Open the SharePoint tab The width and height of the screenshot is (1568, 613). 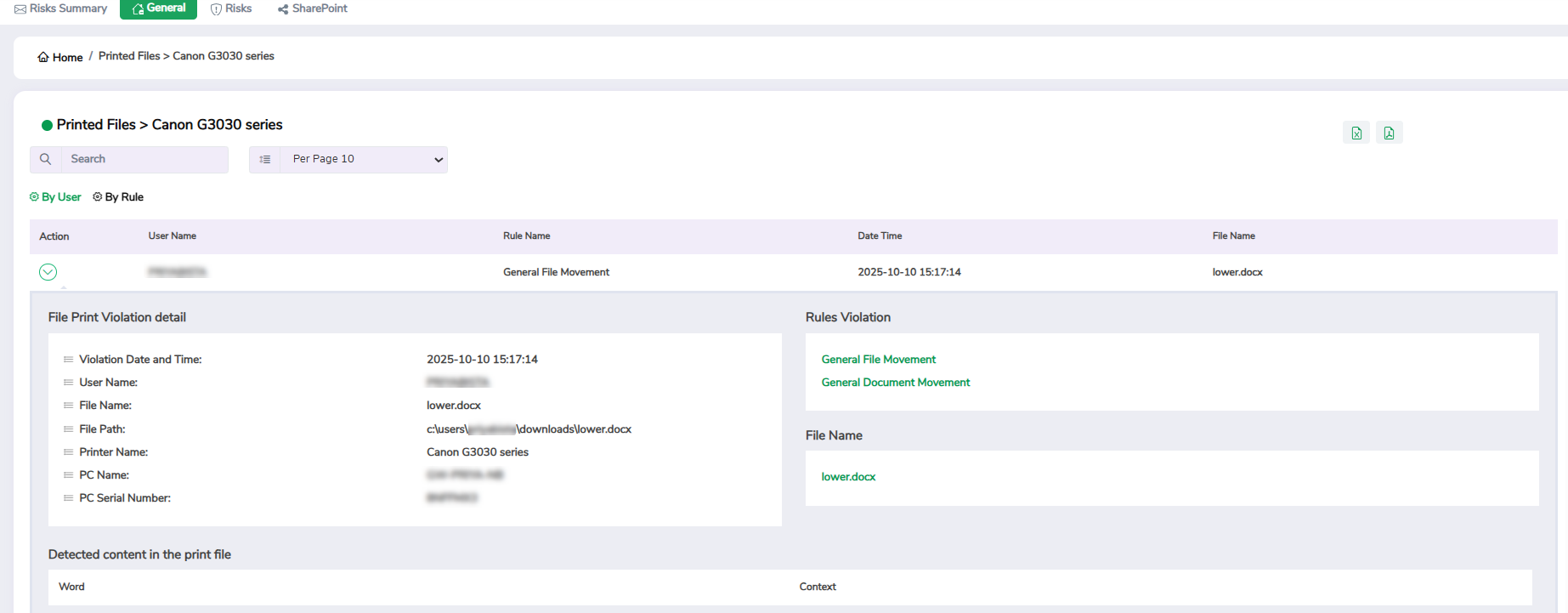coord(313,9)
